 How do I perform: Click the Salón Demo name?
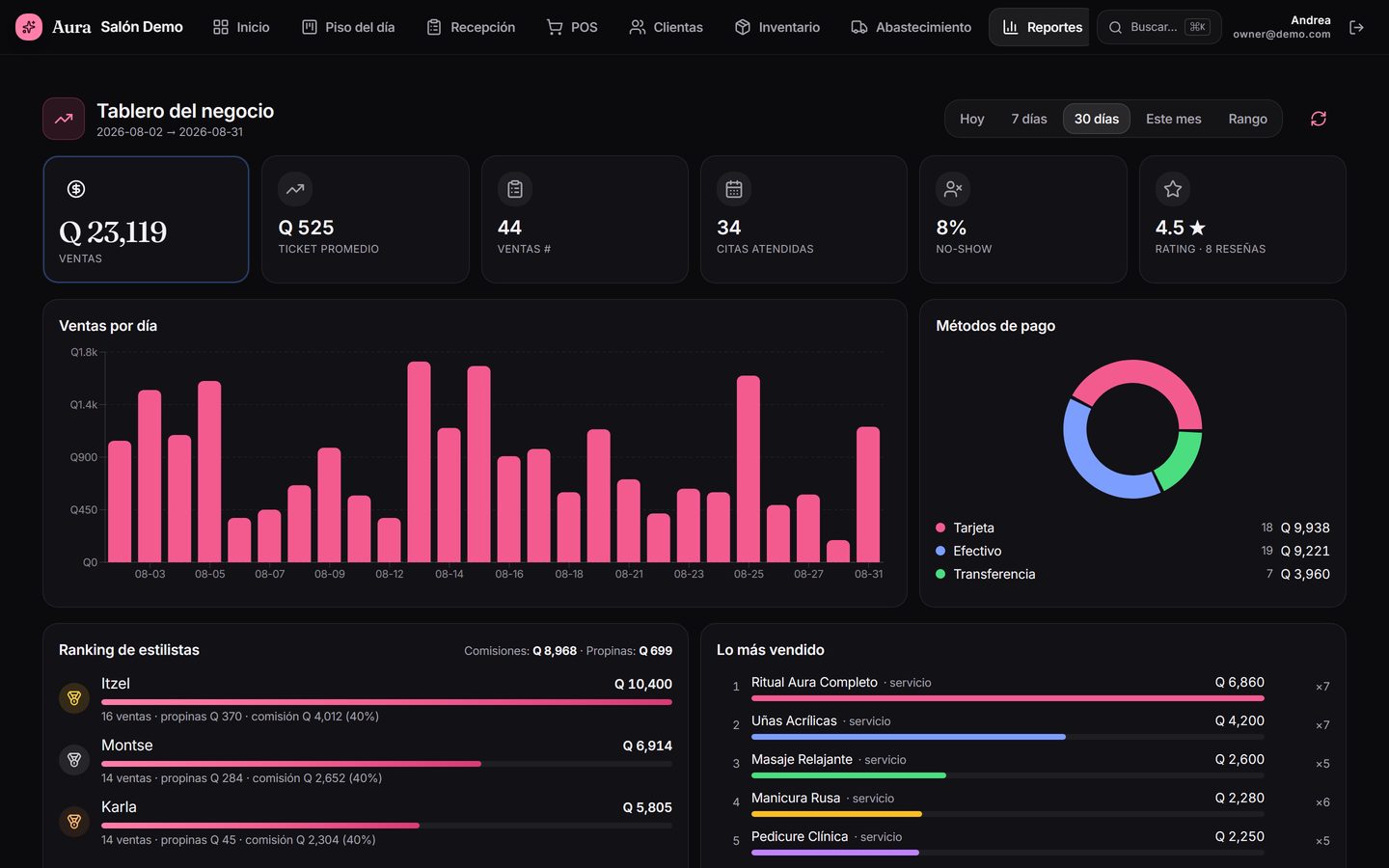coord(142,27)
